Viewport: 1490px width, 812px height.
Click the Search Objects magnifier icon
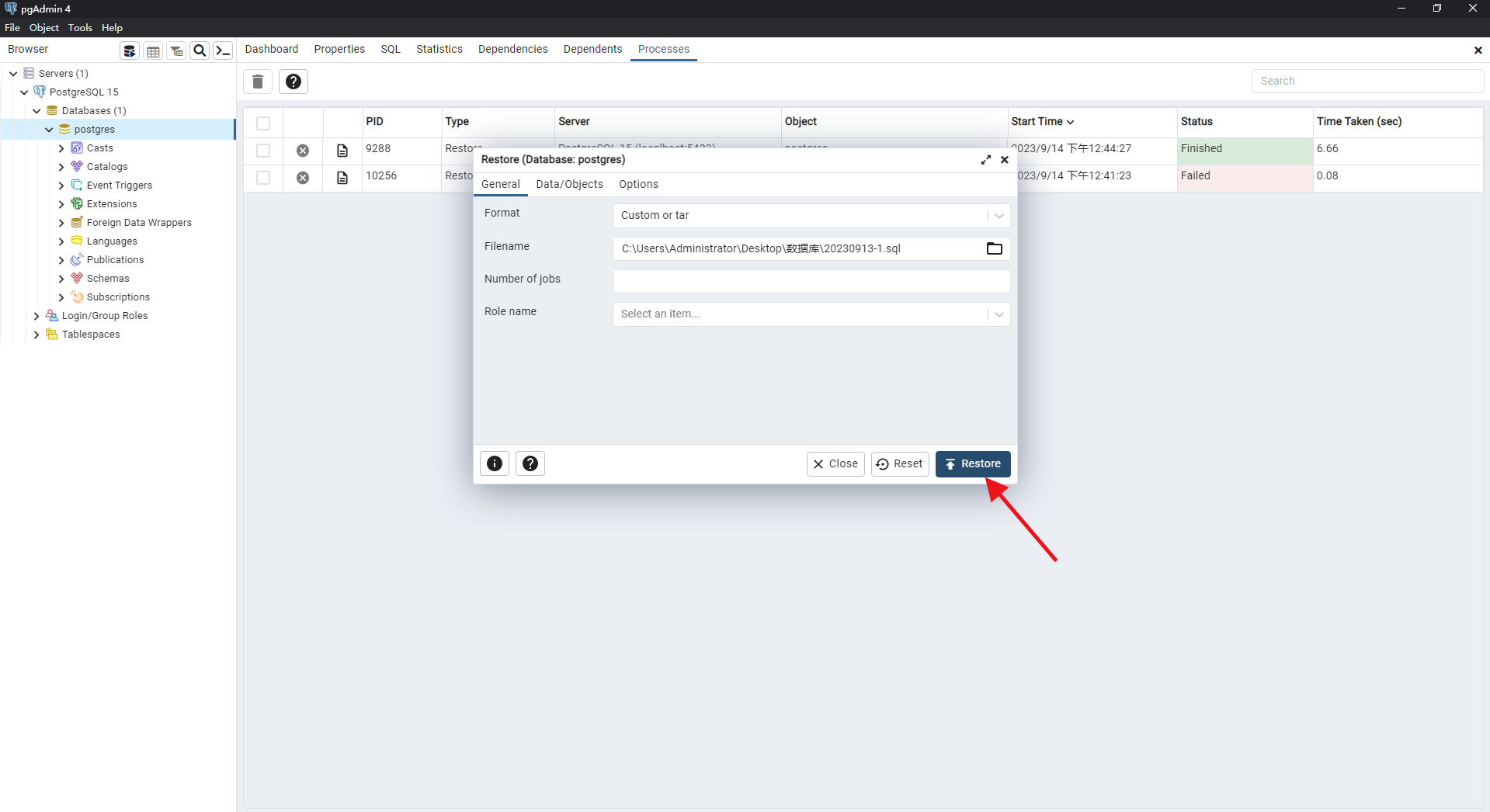point(200,51)
